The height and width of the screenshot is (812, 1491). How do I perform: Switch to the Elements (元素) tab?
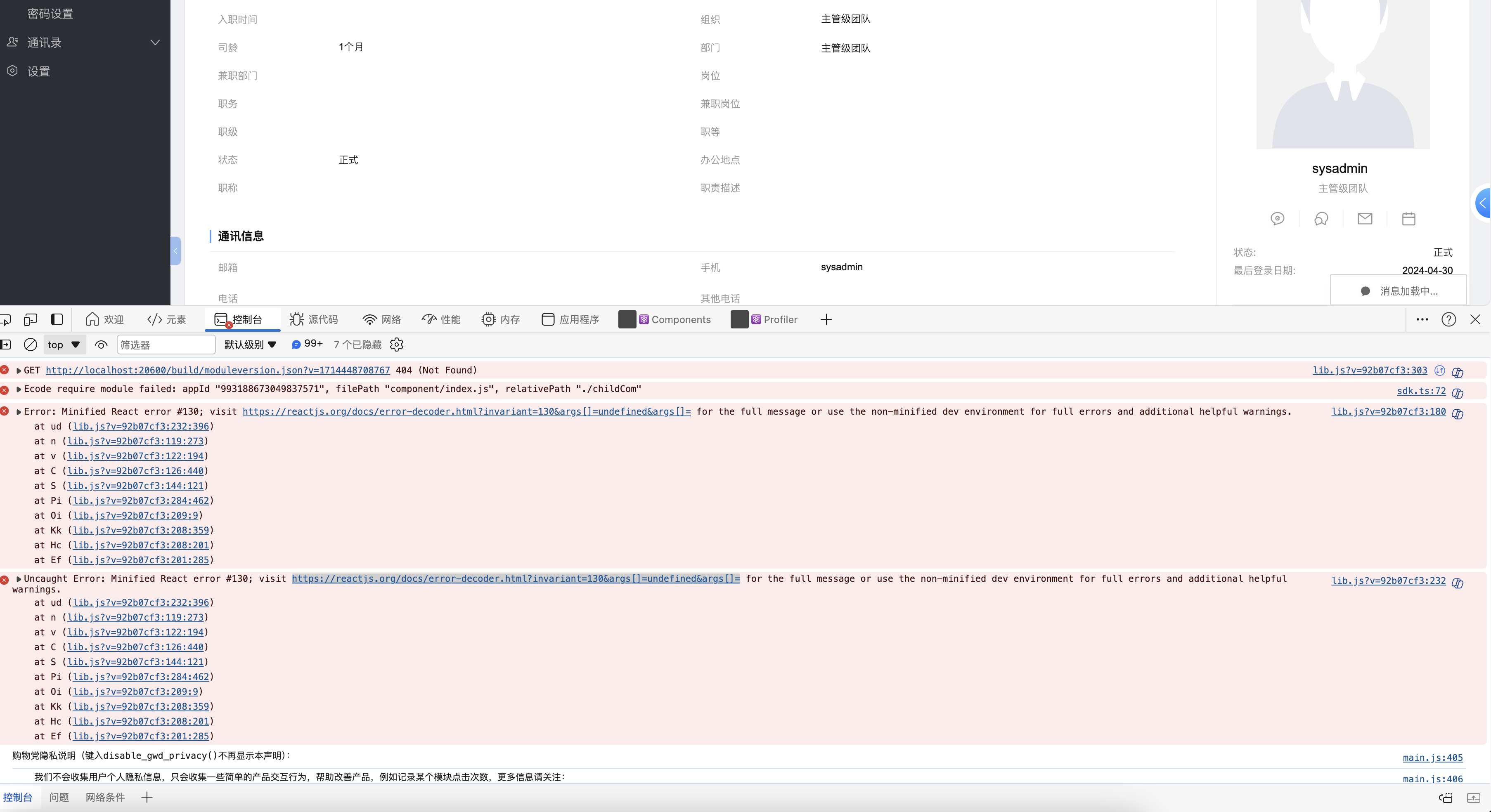pos(167,319)
